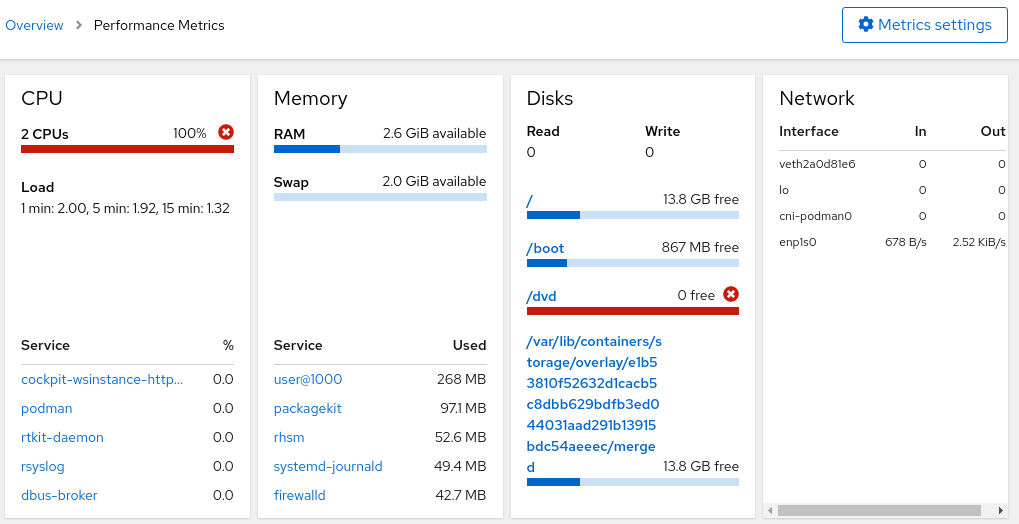Open the rsyslog service entry
This screenshot has height=524, width=1019.
44,466
